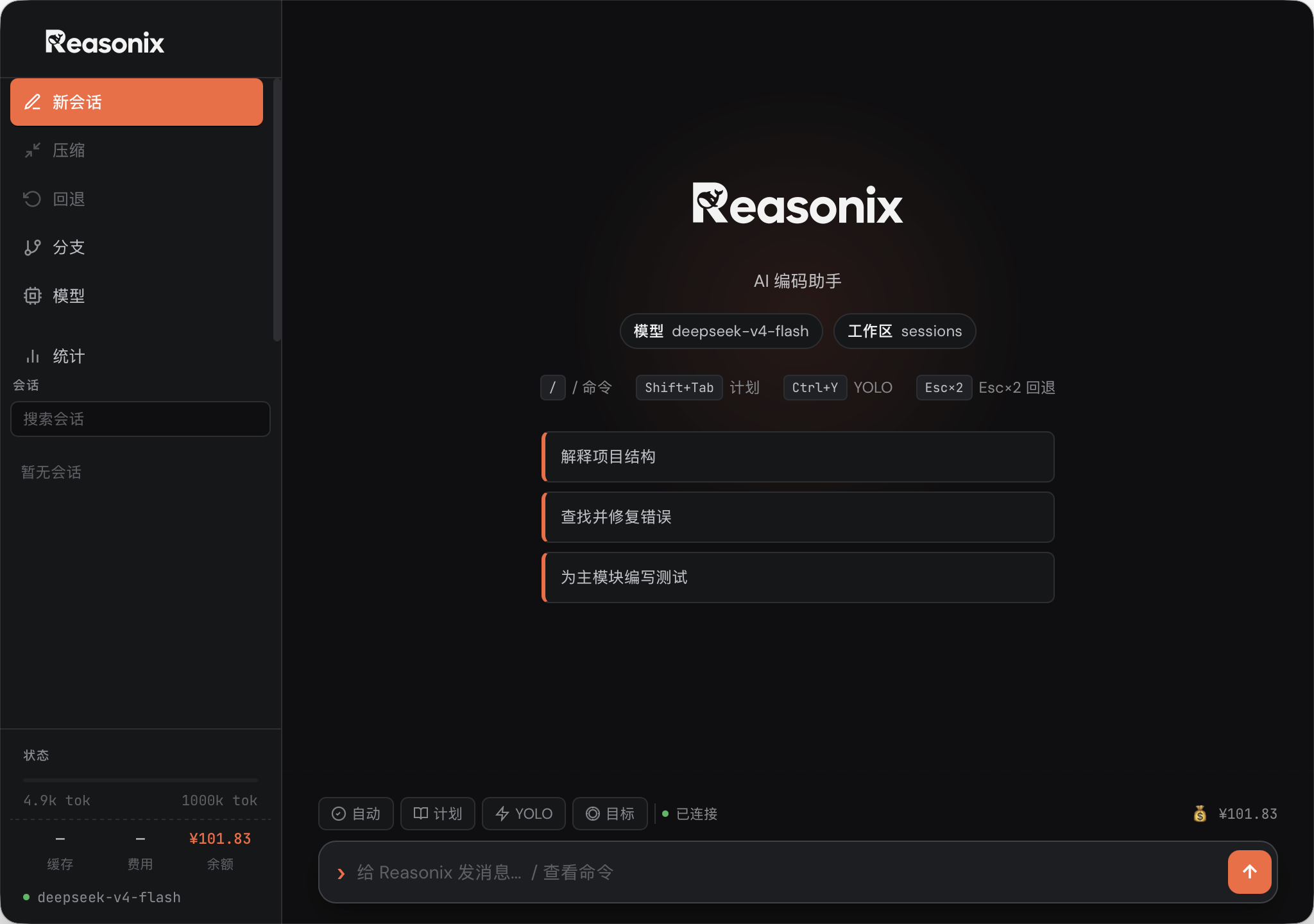Click the large Reasonix logo in center
This screenshot has height=924, width=1314.
click(798, 203)
